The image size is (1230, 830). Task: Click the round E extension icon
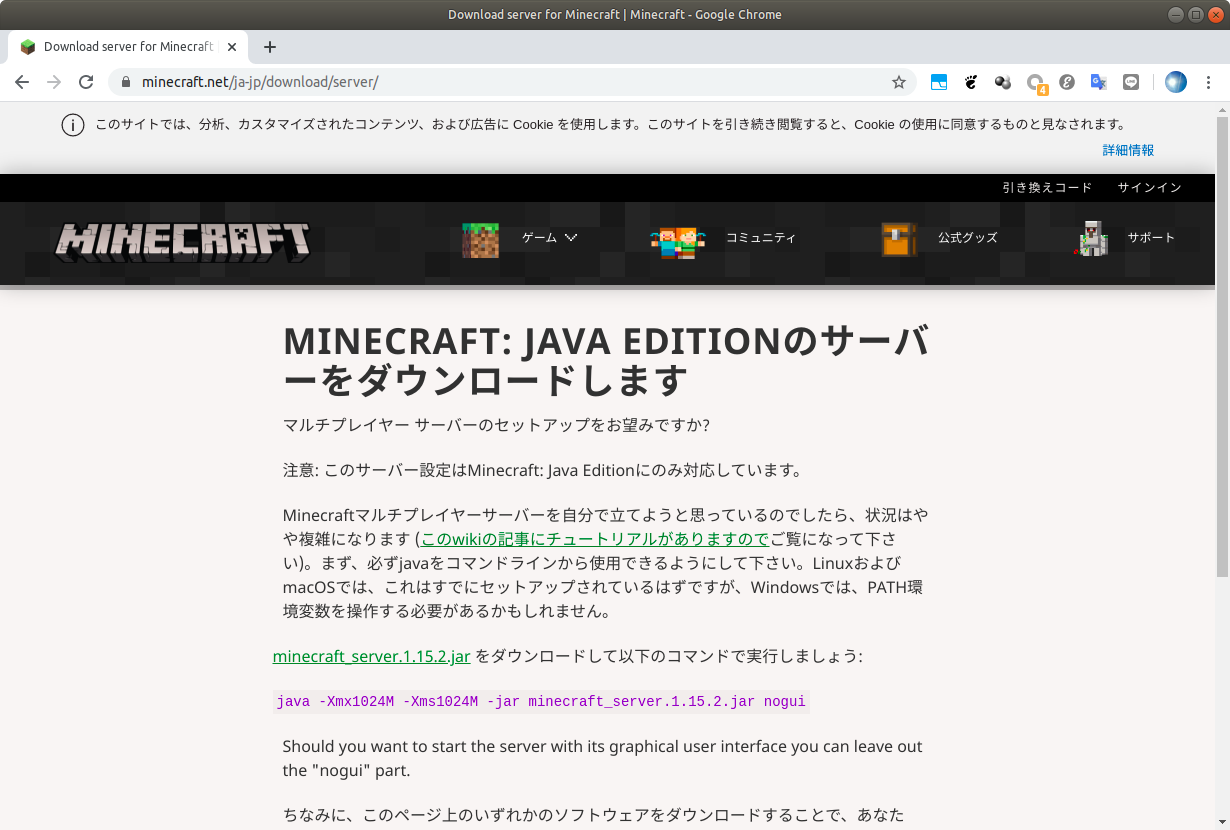point(1067,82)
